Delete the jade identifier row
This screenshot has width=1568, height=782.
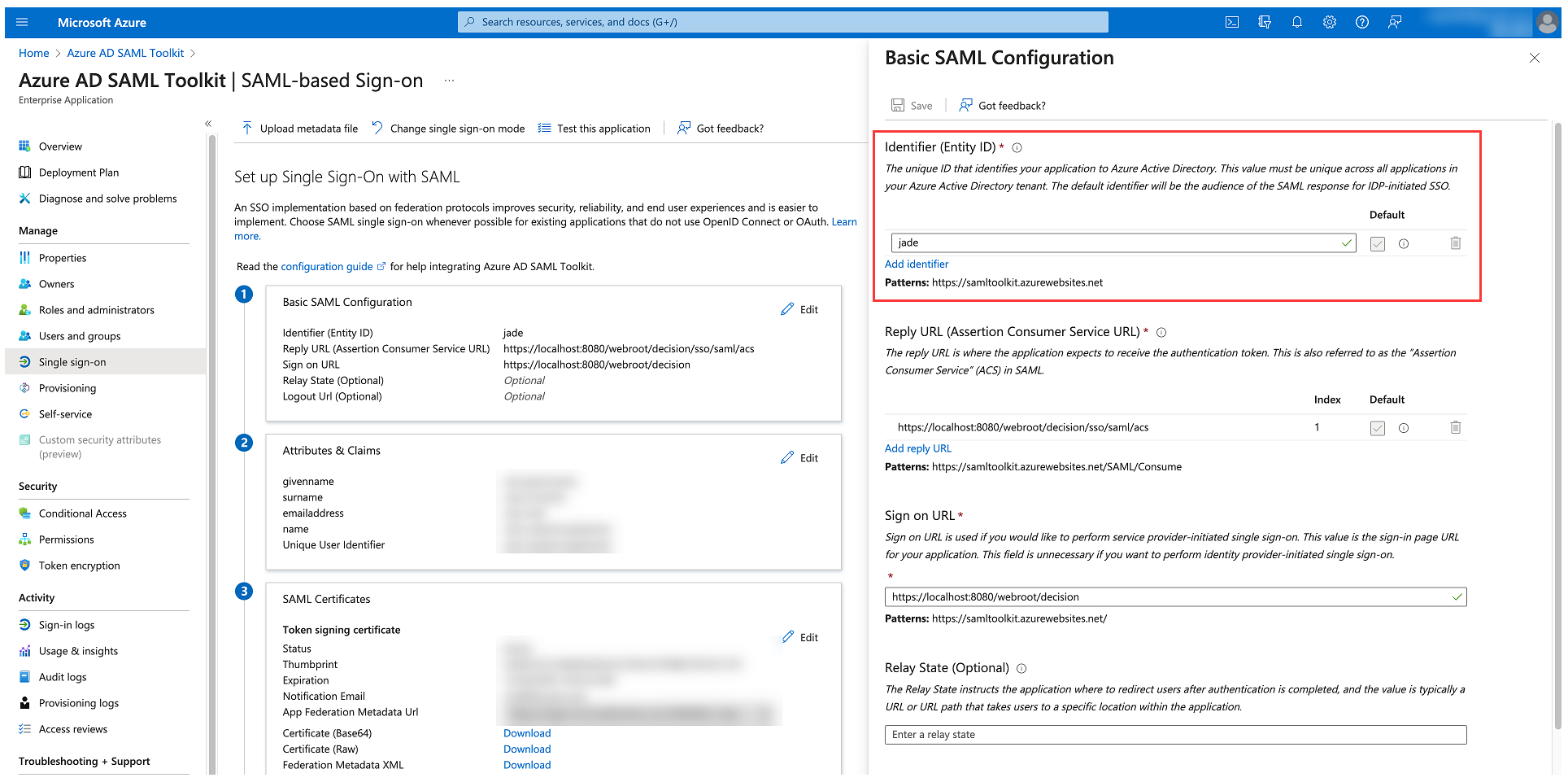coord(1456,242)
